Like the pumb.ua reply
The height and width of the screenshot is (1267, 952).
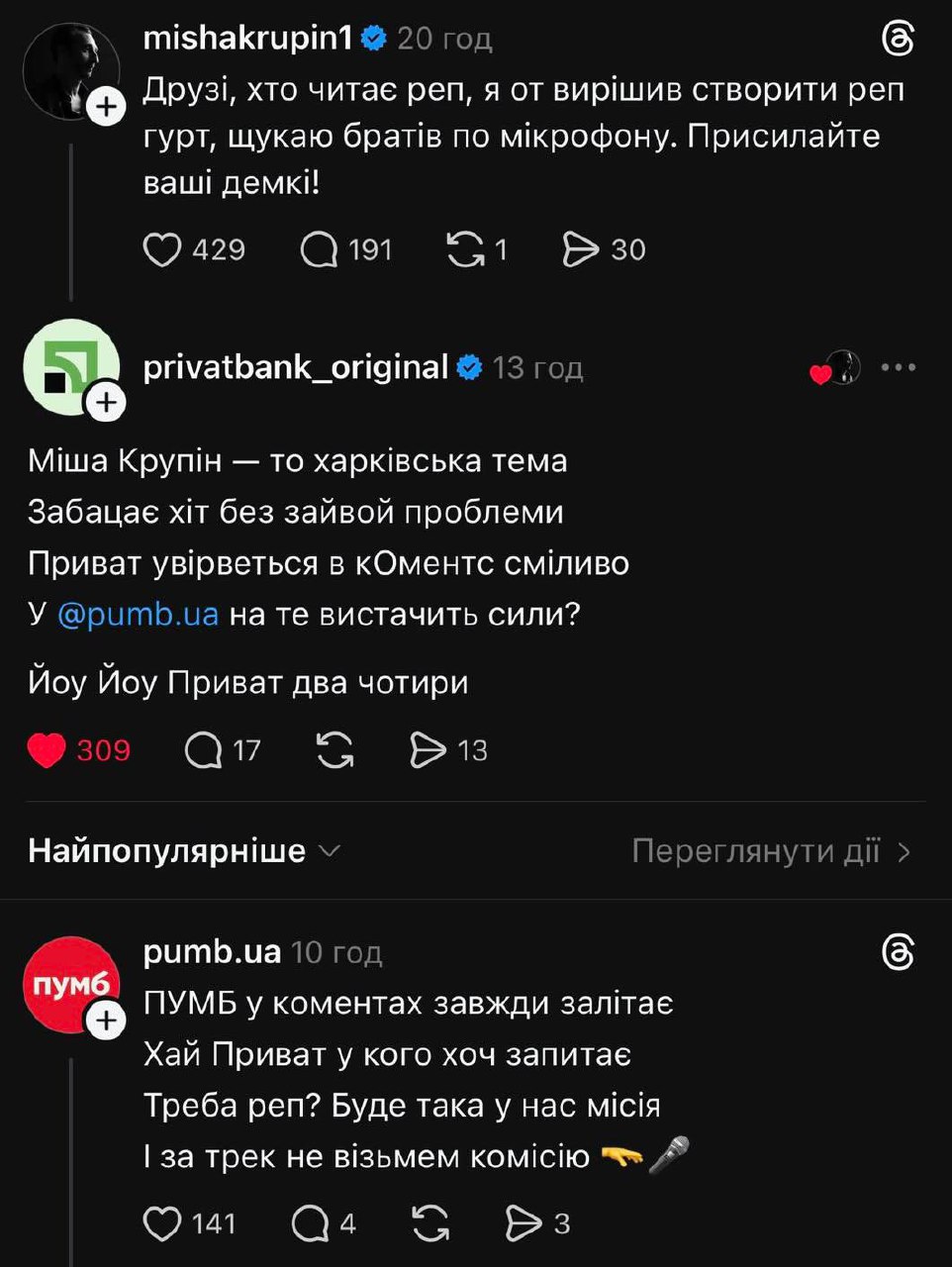(x=163, y=1224)
